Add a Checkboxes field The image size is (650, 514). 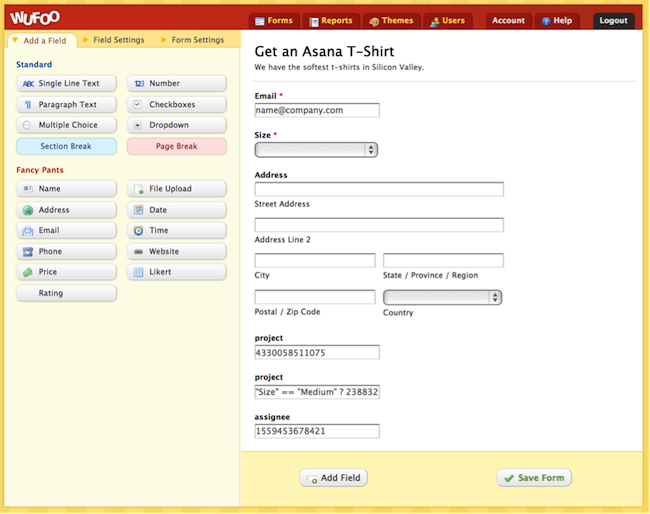pyautogui.click(x=177, y=104)
